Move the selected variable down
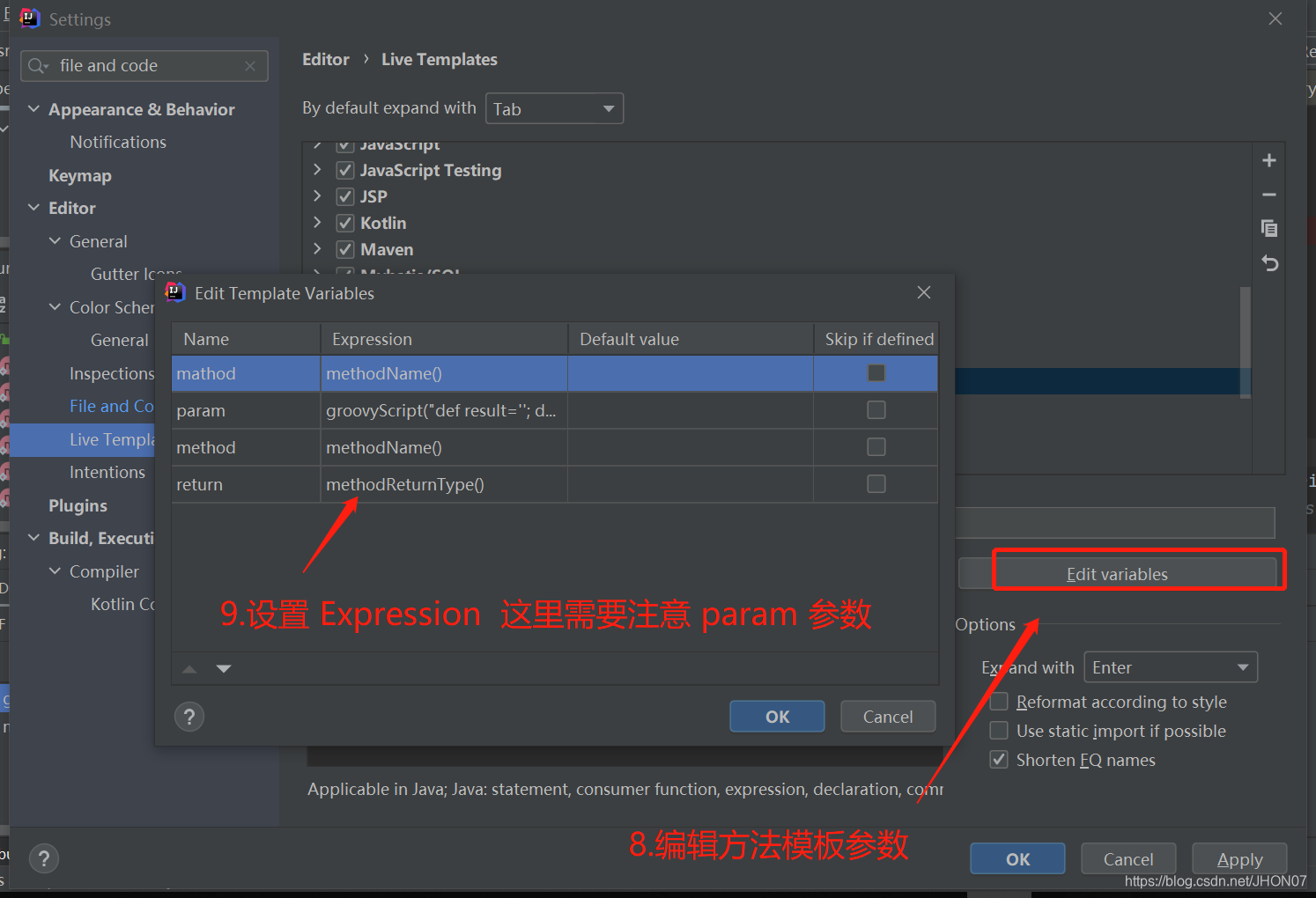This screenshot has width=1316, height=898. [223, 668]
